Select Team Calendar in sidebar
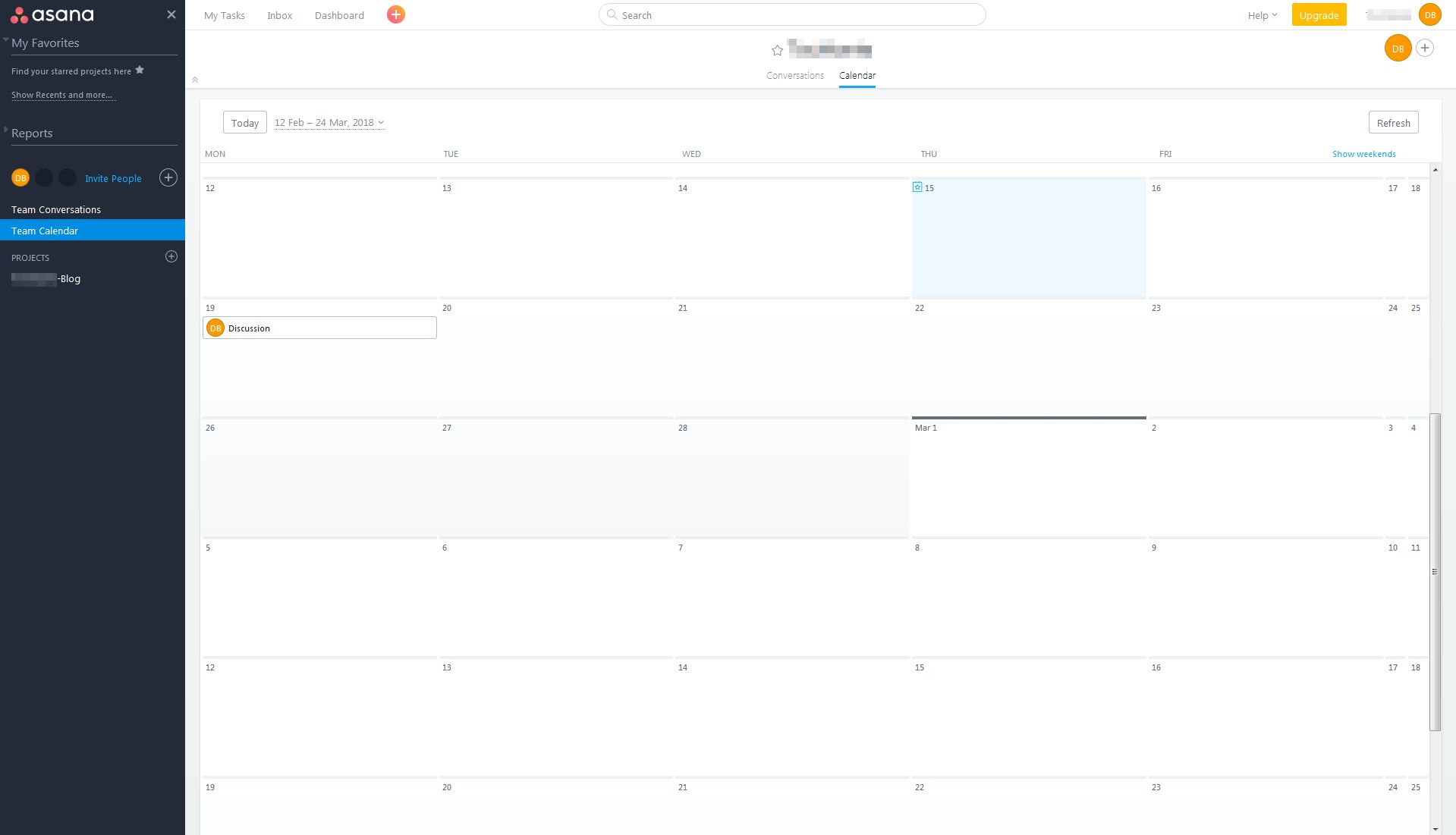This screenshot has height=835, width=1456. [93, 231]
